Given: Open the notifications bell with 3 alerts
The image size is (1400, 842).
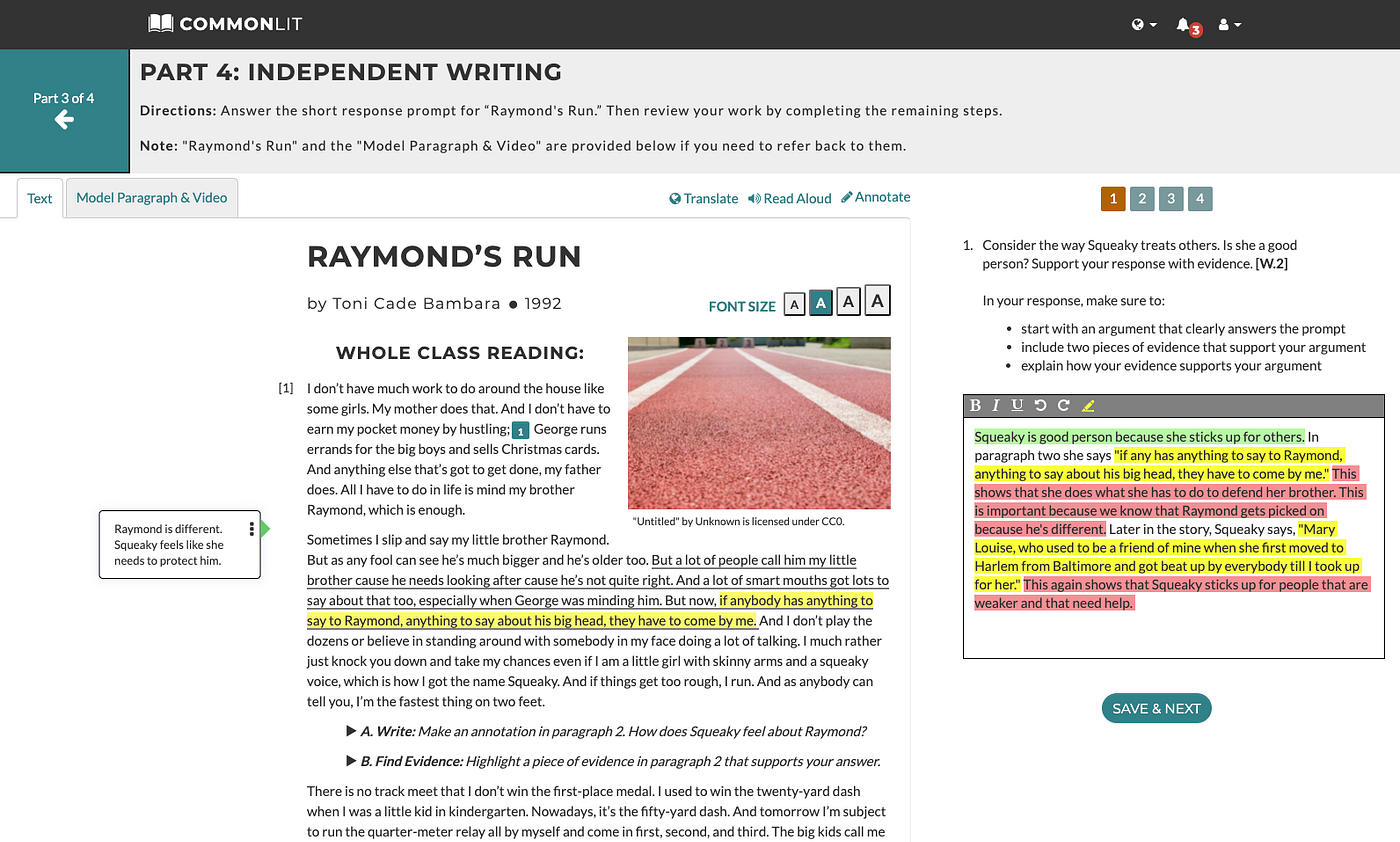Looking at the screenshot, I should tap(1188, 25).
